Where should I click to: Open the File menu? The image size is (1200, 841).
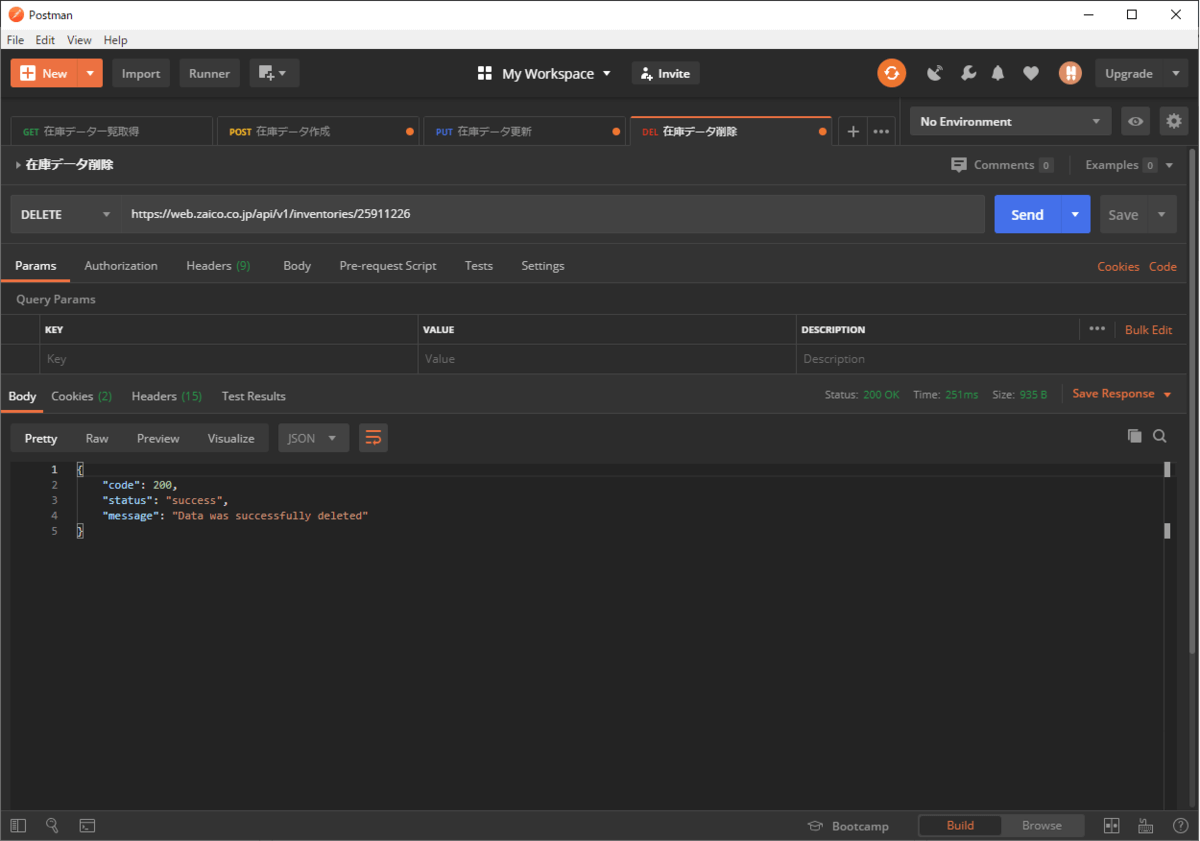(x=15, y=40)
